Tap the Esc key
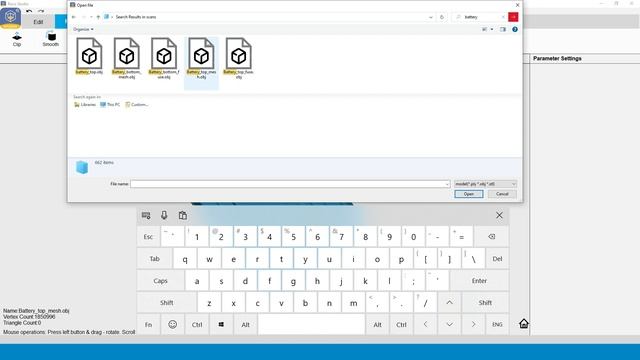Image resolution: width=640 pixels, height=360 pixels. tap(148, 236)
